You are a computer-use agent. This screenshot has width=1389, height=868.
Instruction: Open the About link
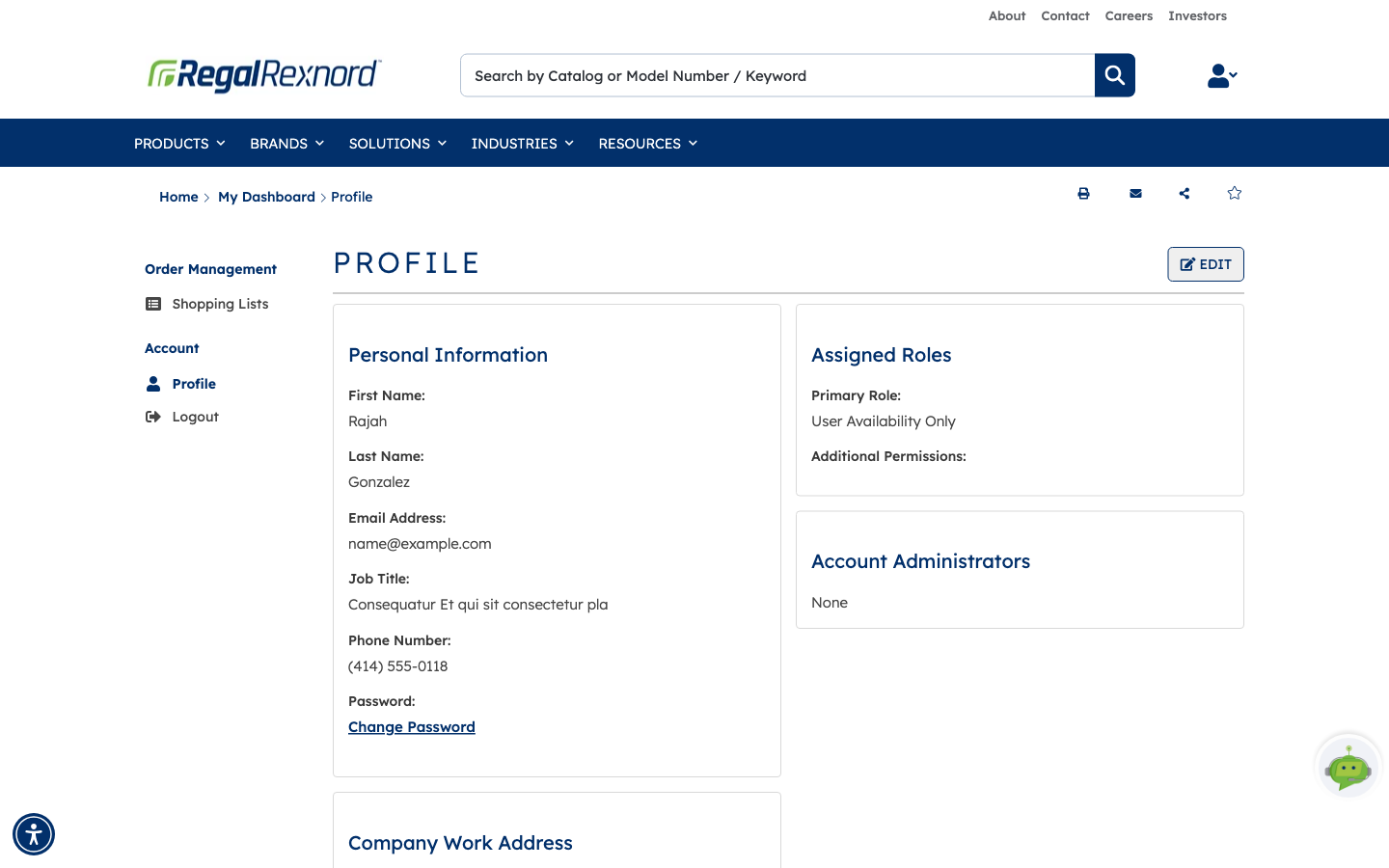pyautogui.click(x=1007, y=15)
